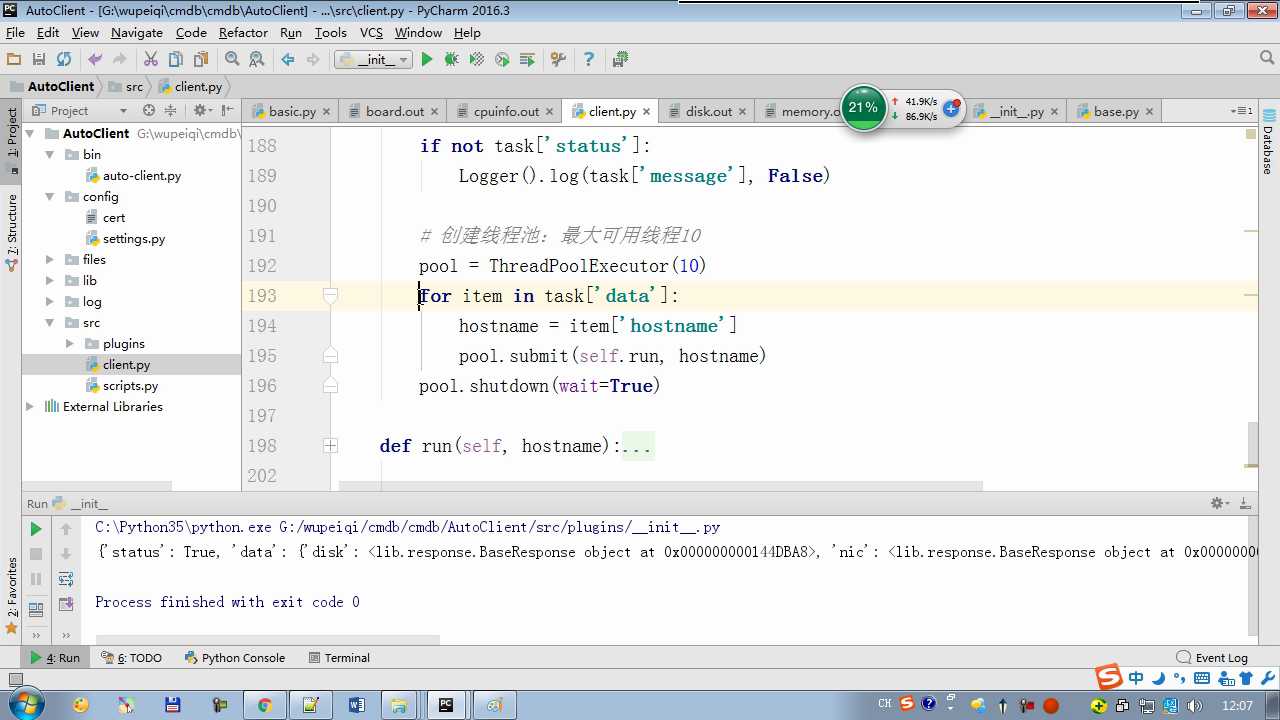The height and width of the screenshot is (720, 1280).
Task: Select settings.py in project tree
Action: pyautogui.click(x=134, y=238)
